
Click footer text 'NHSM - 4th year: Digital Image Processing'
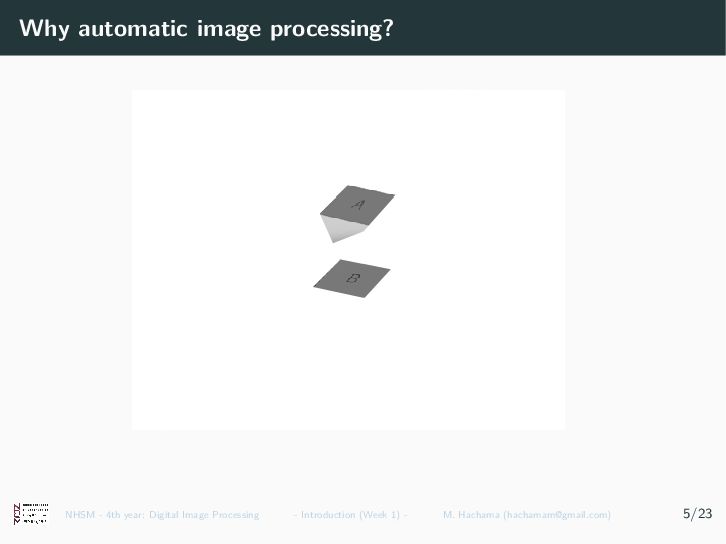[162, 514]
